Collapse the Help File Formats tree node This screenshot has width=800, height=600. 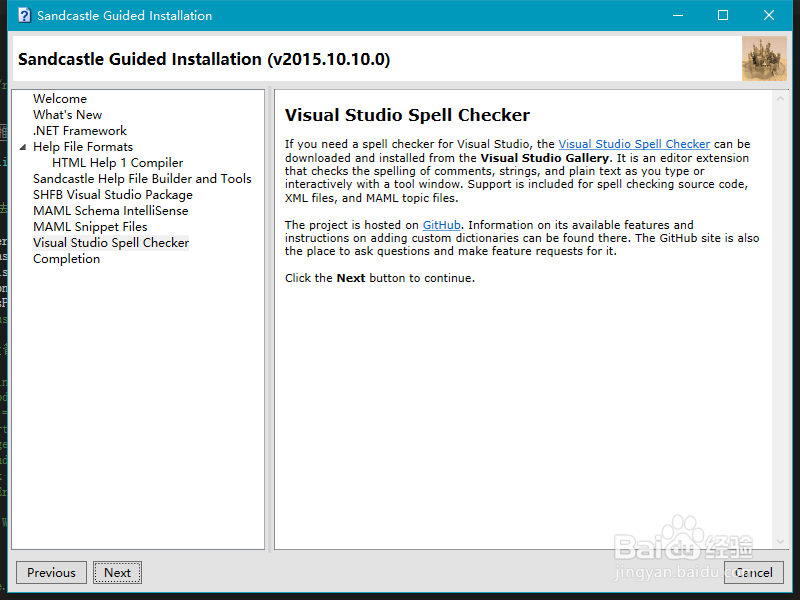pyautogui.click(x=22, y=147)
